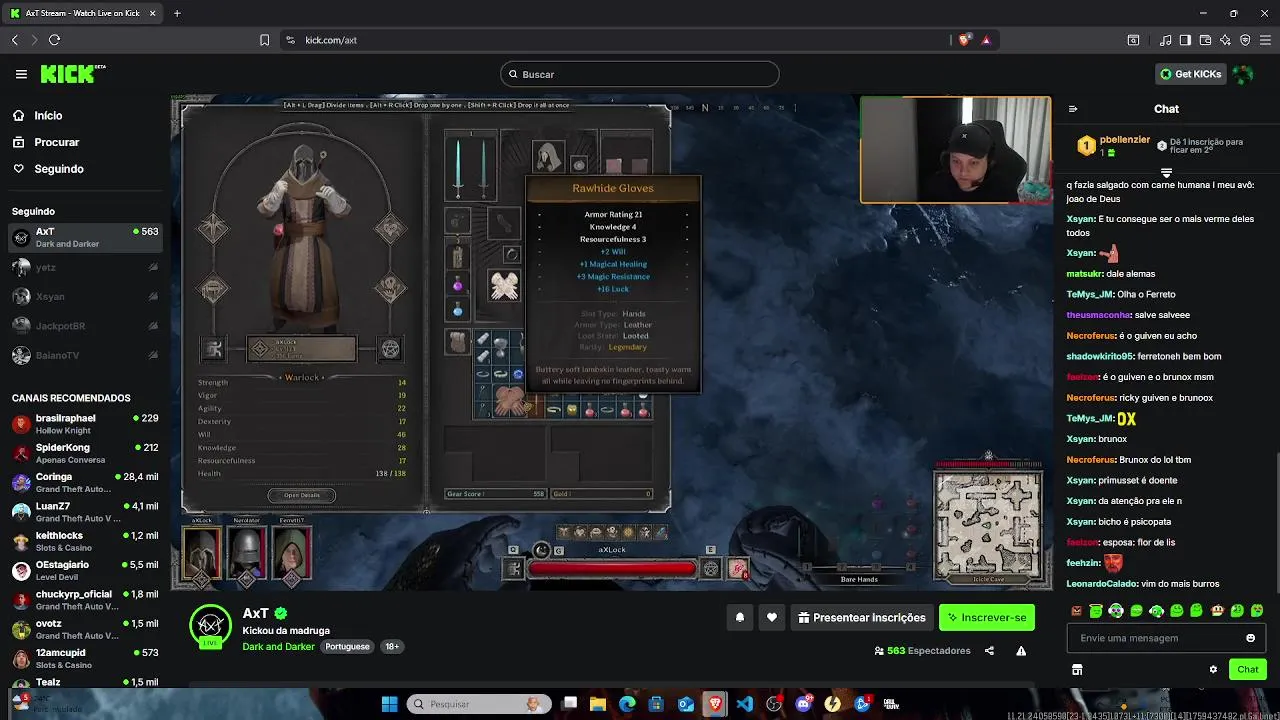The image size is (1280, 720).
Task: Open Brave Leo AI assistant
Action: click(1225, 40)
